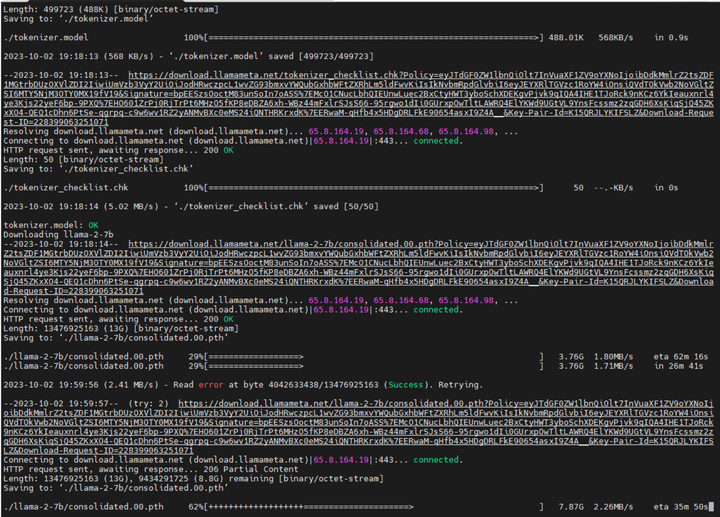
Task: Select the '488.01K' size value
Action: pos(566,38)
